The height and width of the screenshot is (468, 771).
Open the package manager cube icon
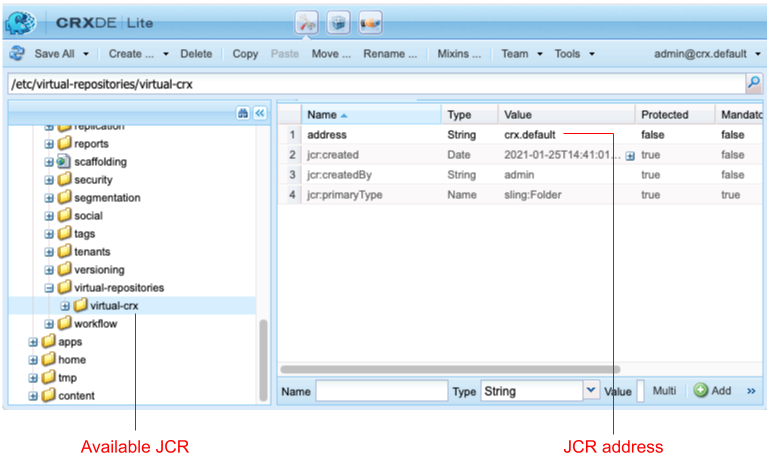(338, 23)
